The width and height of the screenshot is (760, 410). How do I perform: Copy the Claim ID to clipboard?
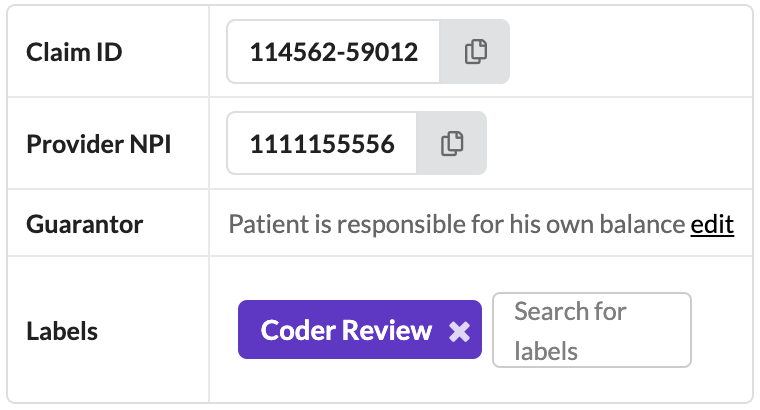pyautogui.click(x=475, y=52)
